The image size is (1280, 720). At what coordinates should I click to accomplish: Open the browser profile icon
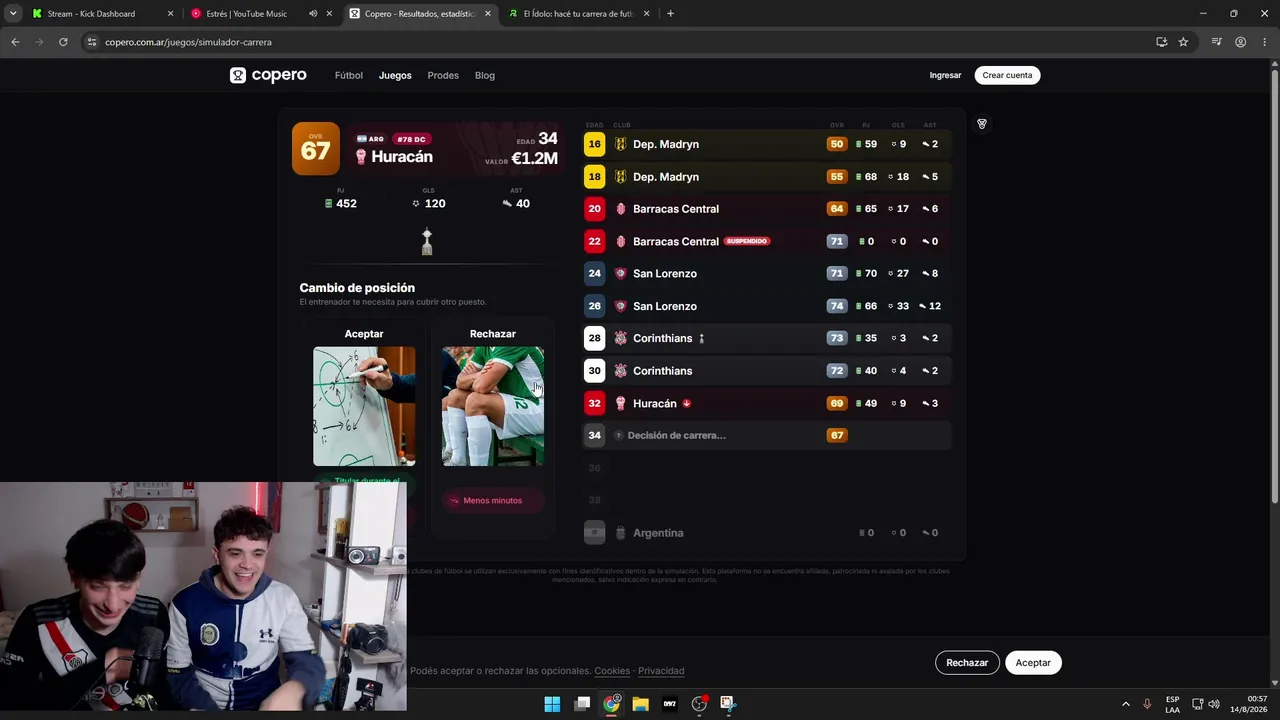click(1240, 42)
